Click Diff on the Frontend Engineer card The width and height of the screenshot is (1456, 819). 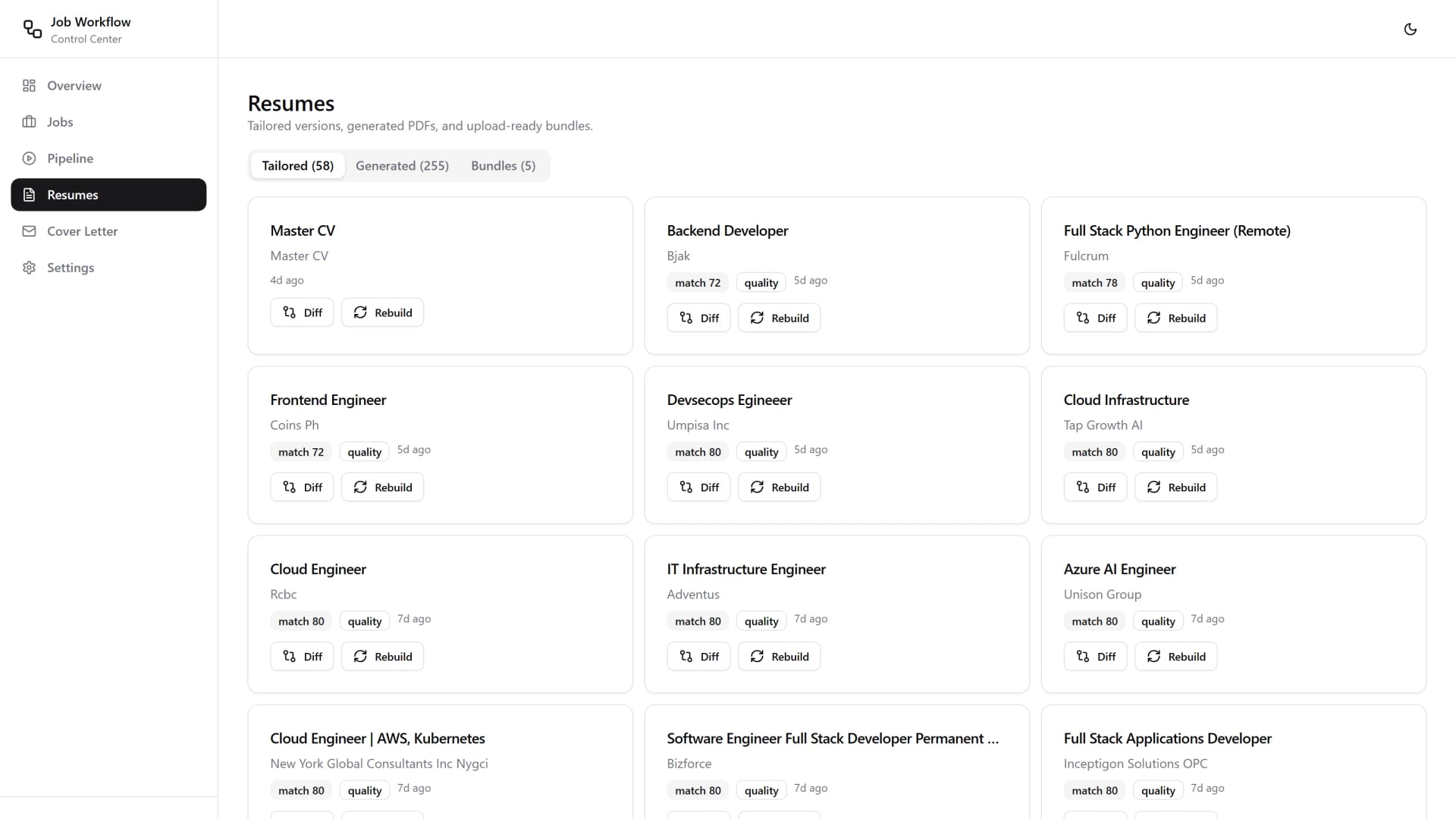[x=302, y=487]
